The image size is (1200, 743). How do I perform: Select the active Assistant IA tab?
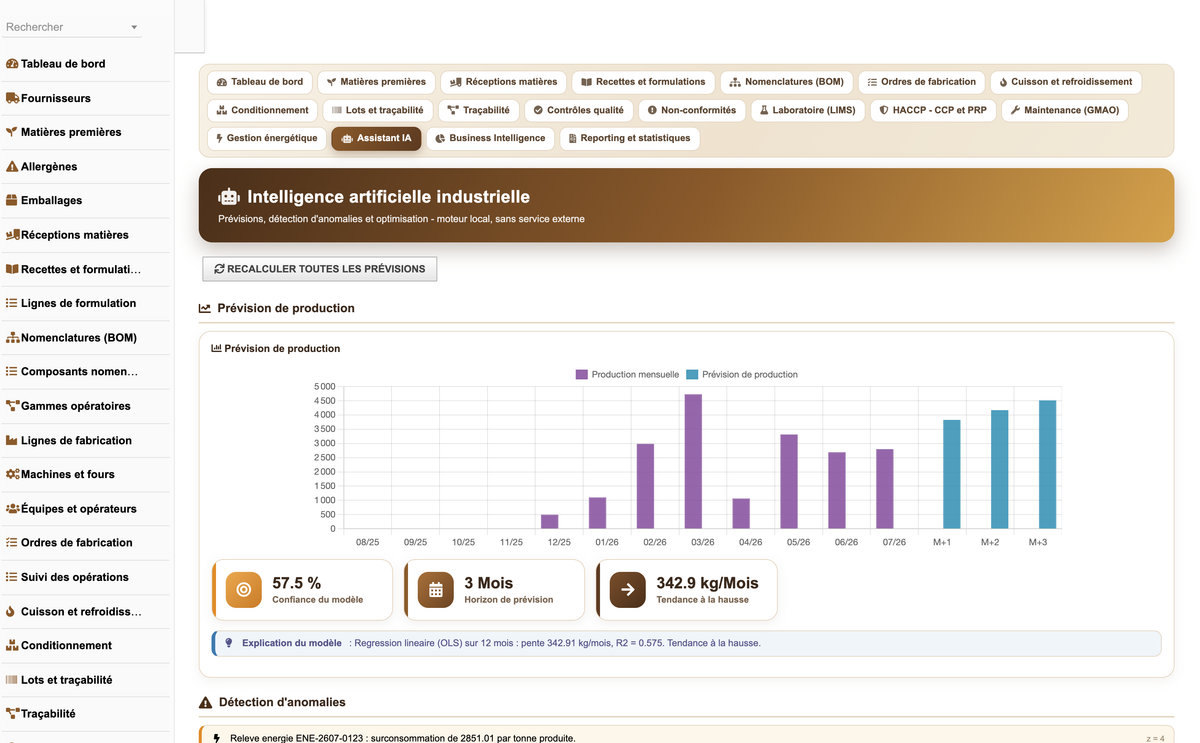coord(376,138)
